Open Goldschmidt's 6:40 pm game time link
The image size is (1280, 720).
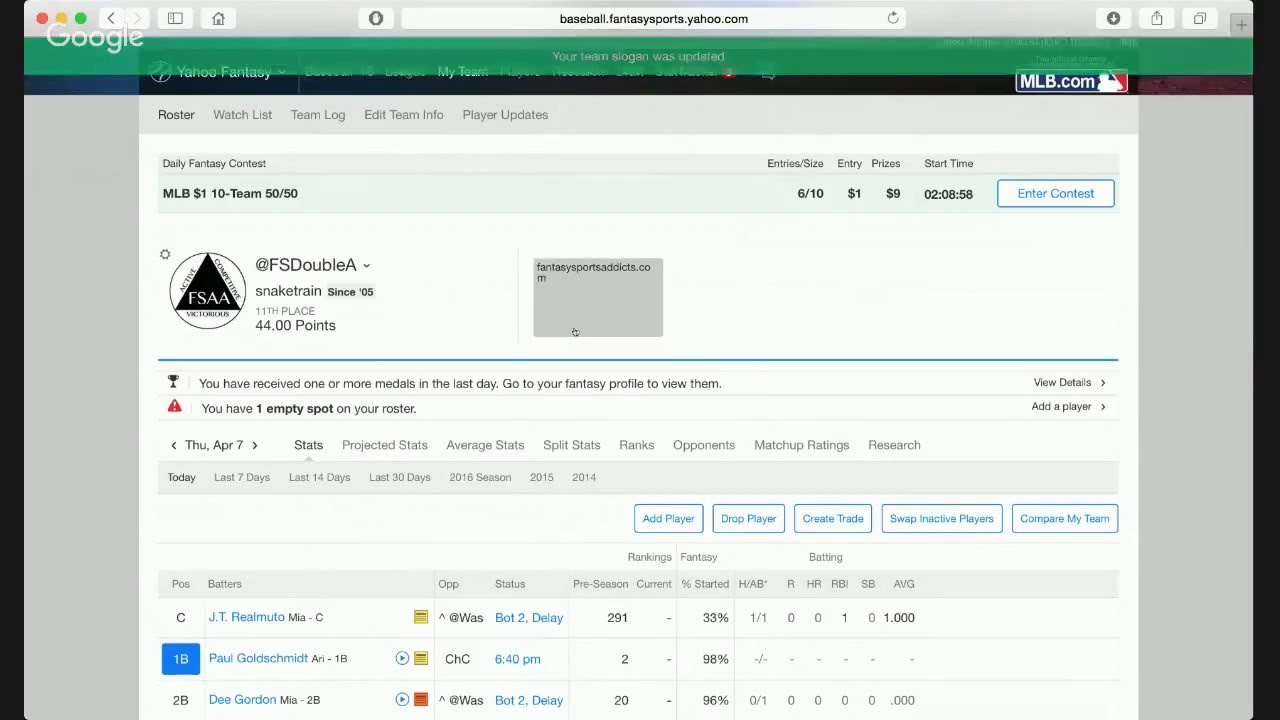point(517,658)
